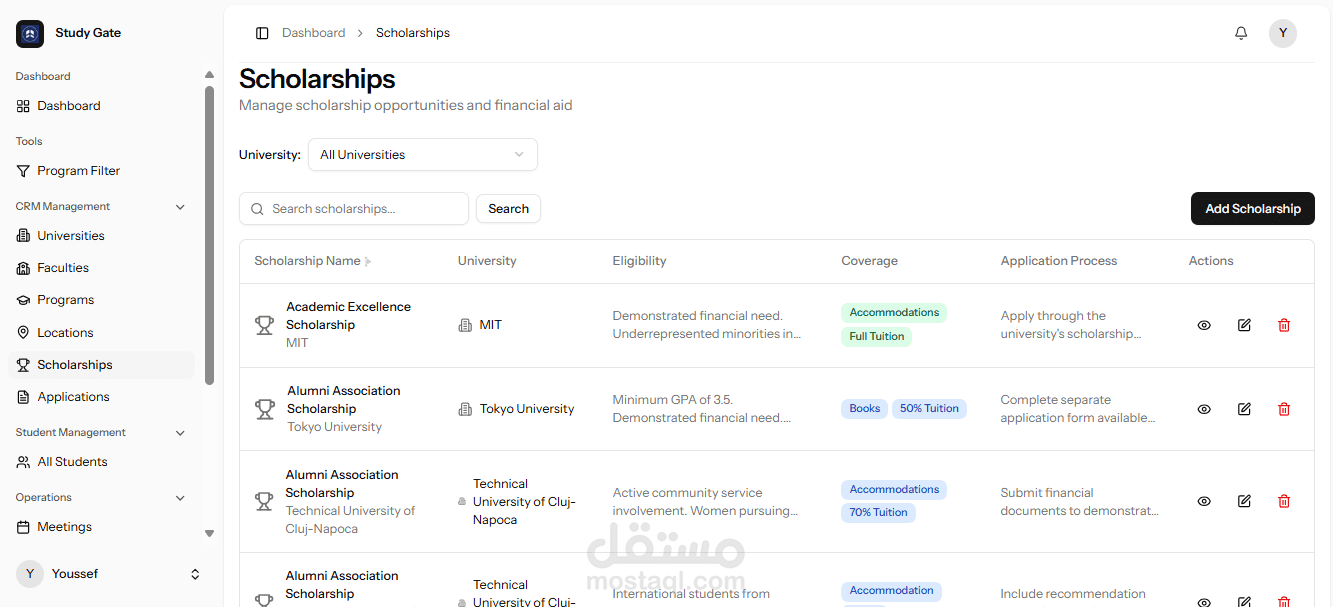This screenshot has width=1333, height=607.
Task: Edit the Tokyo University scholarship row
Action: [1244, 409]
